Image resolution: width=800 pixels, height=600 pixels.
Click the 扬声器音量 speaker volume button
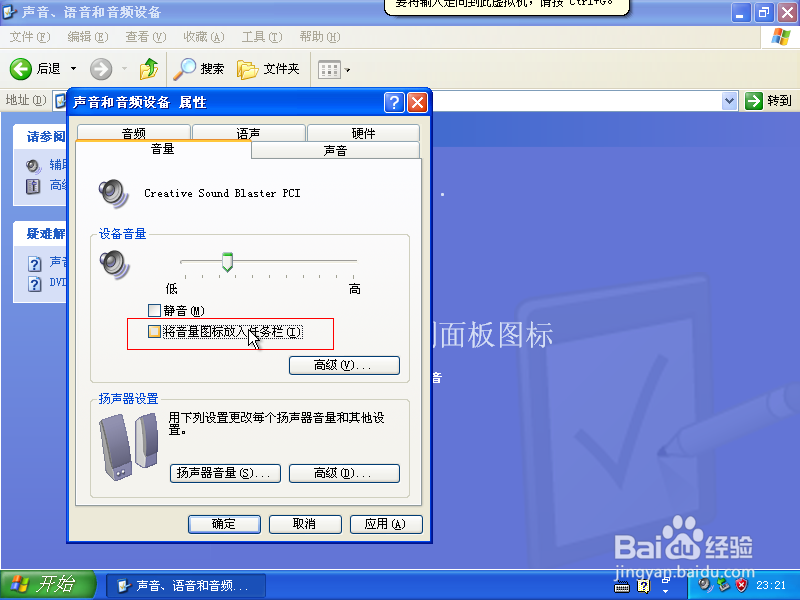225,473
